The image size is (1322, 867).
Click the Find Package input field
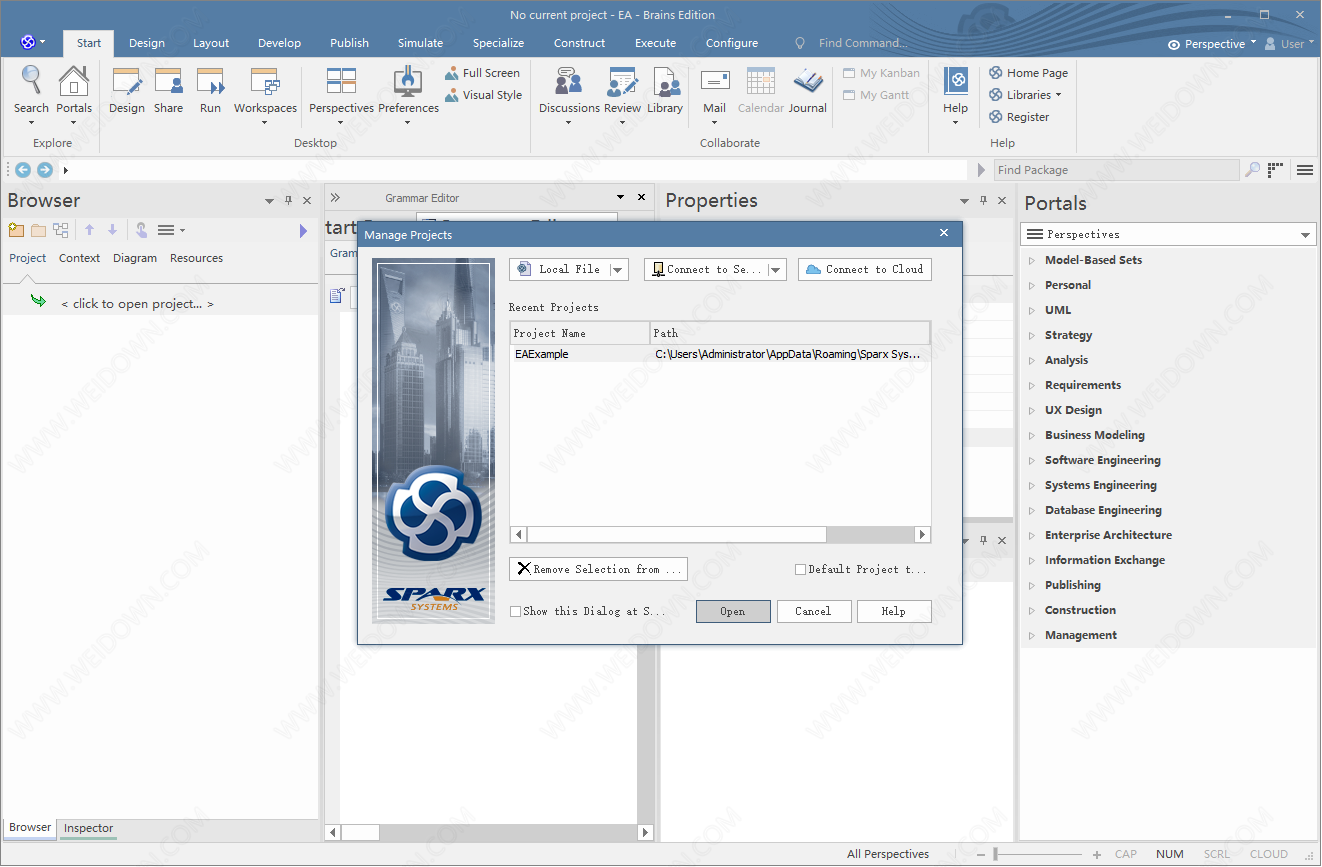pos(1117,170)
